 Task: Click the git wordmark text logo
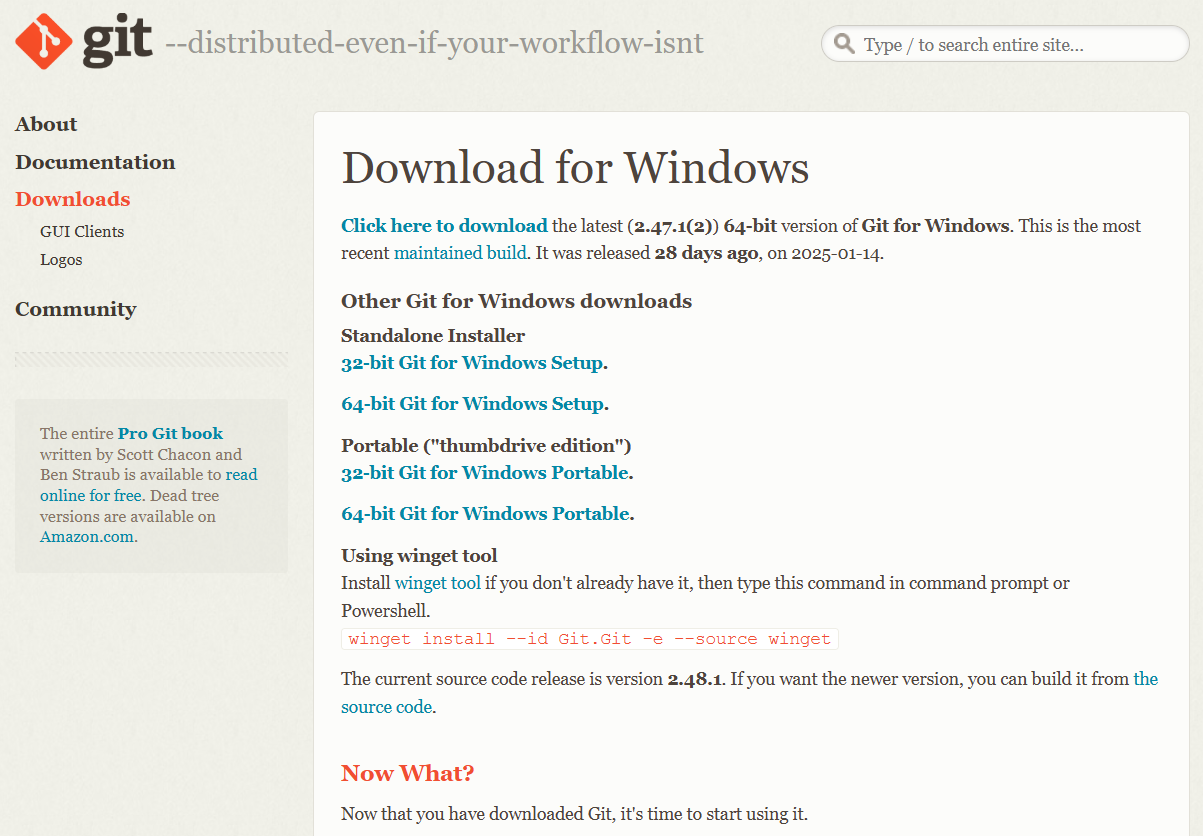[117, 41]
